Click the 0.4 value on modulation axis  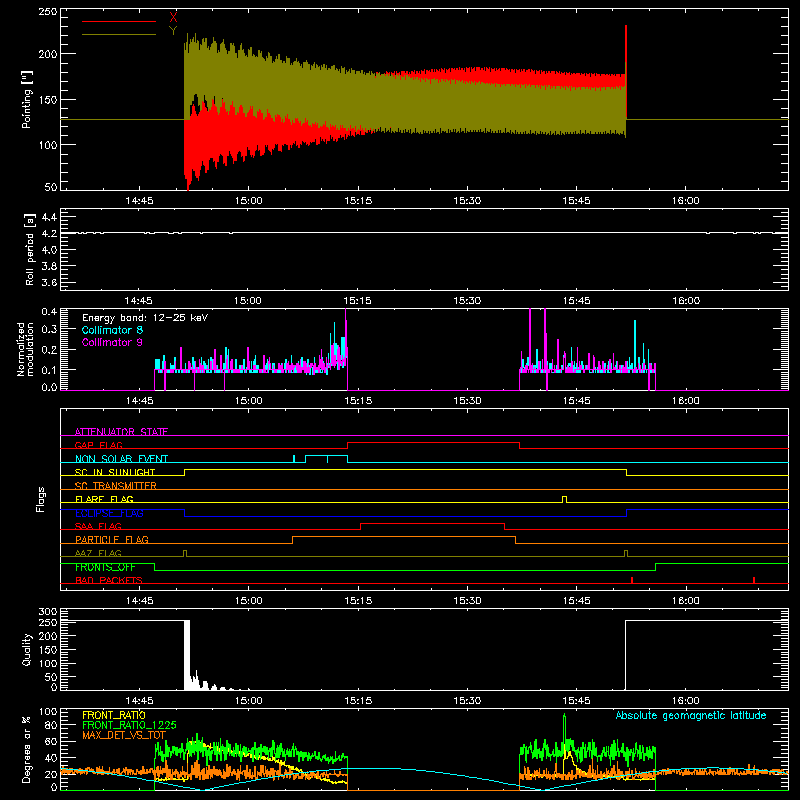click(x=49, y=311)
